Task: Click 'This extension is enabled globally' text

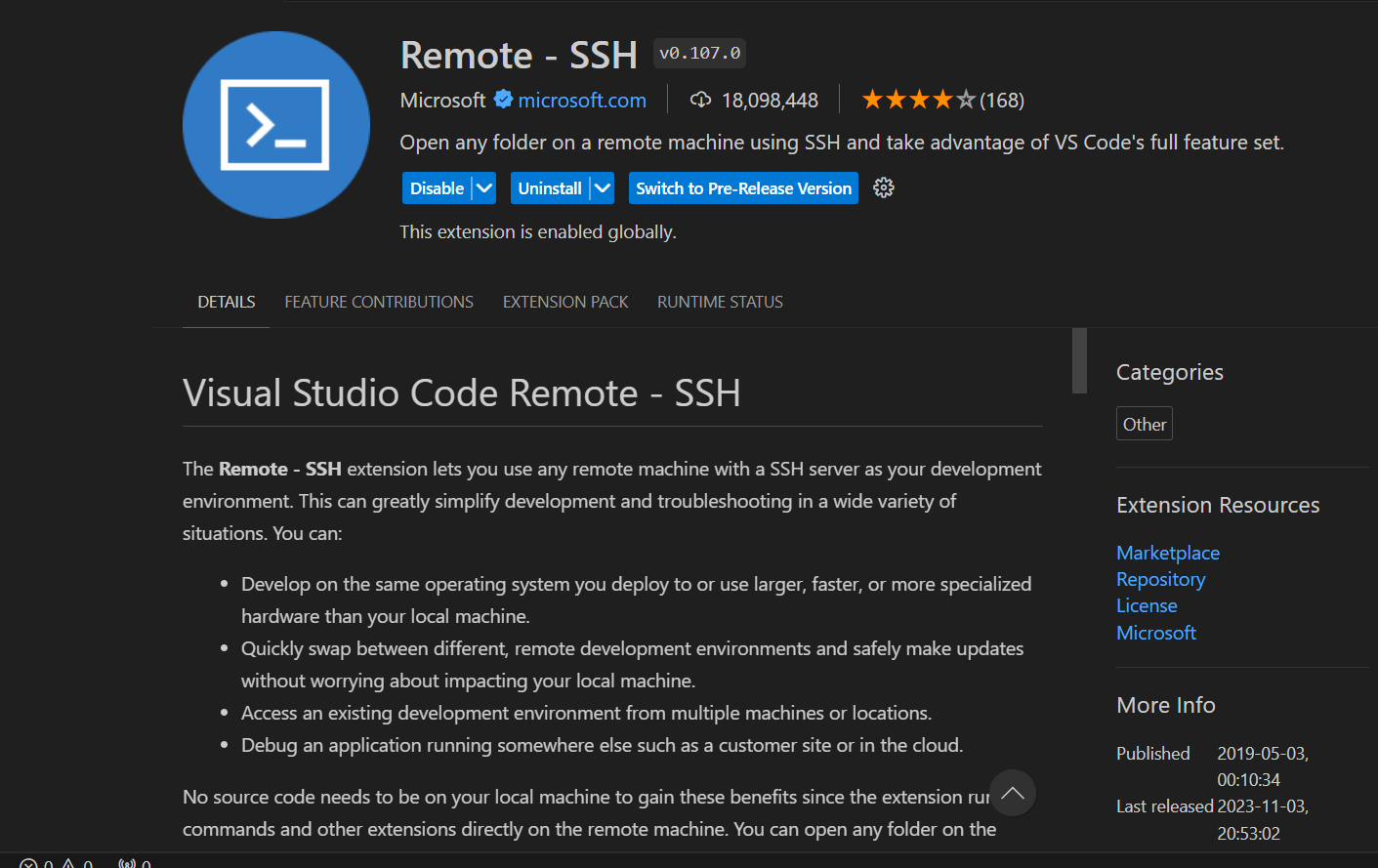Action: point(538,231)
